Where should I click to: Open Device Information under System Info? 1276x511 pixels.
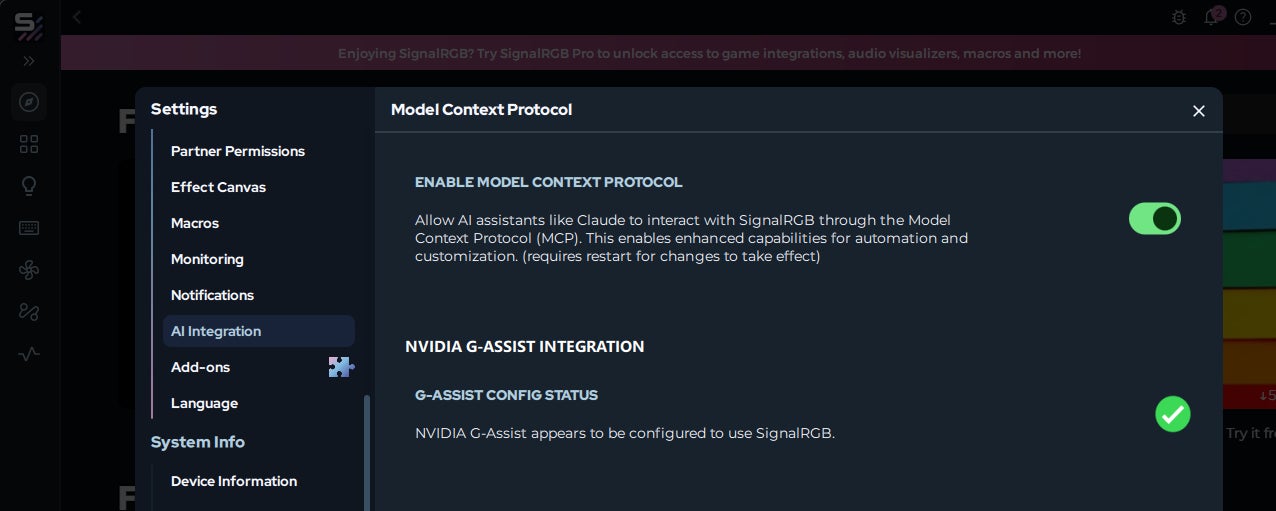tap(234, 481)
